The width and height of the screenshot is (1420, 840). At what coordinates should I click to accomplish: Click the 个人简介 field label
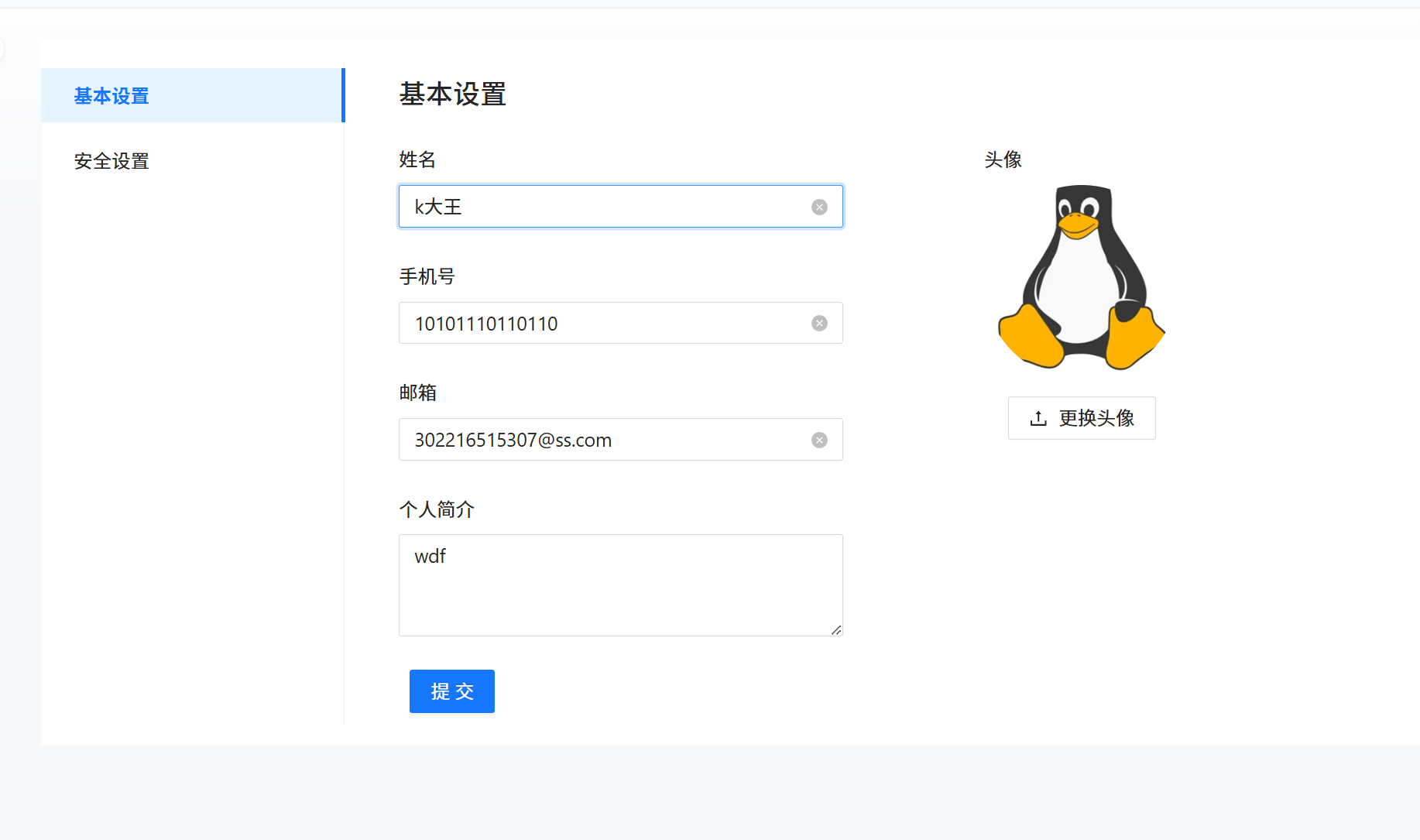(x=437, y=509)
